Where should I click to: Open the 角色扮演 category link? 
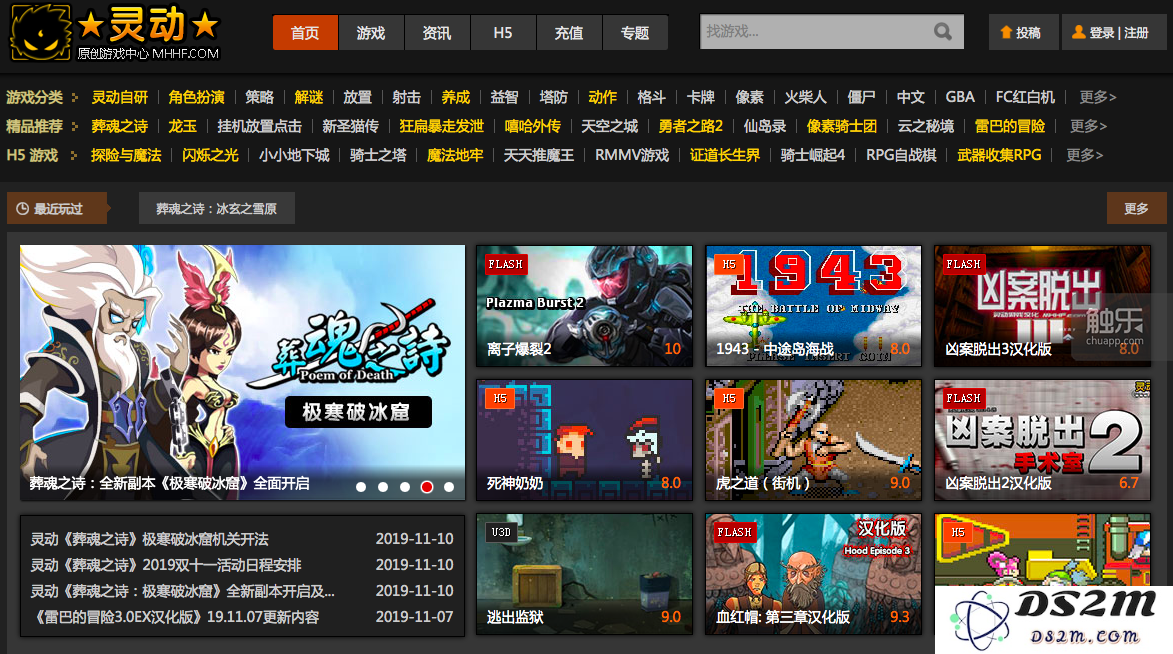pos(196,97)
